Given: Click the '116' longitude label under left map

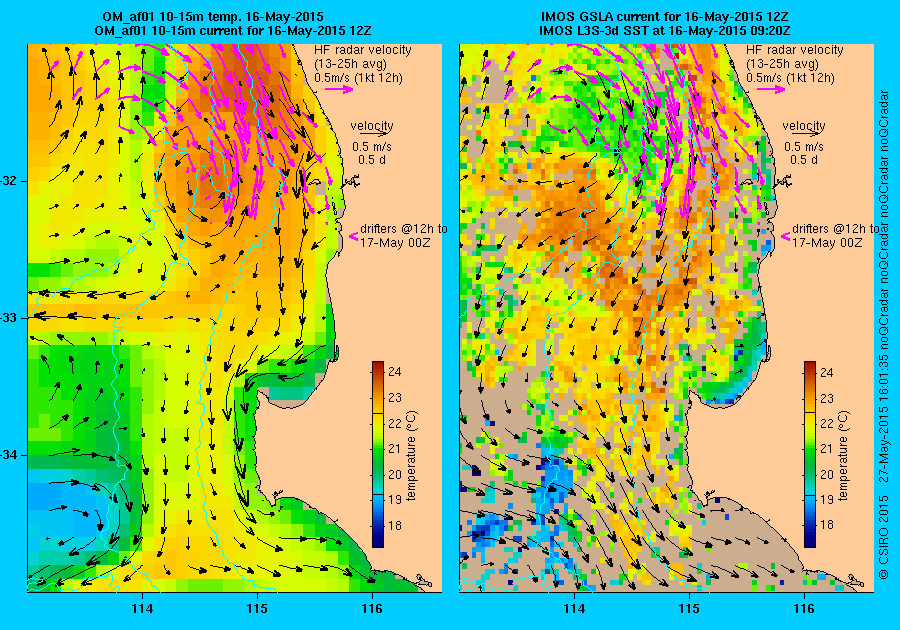Looking at the screenshot, I should (x=372, y=609).
